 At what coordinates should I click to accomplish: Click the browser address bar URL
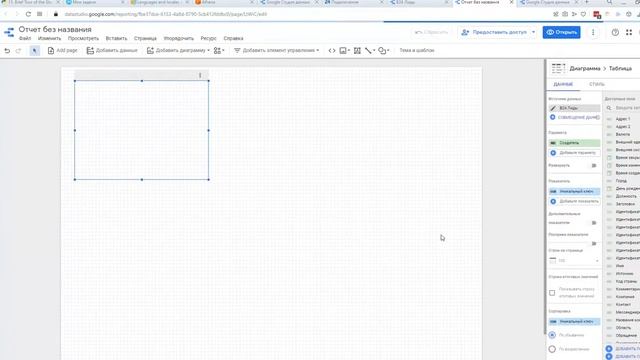point(166,14)
